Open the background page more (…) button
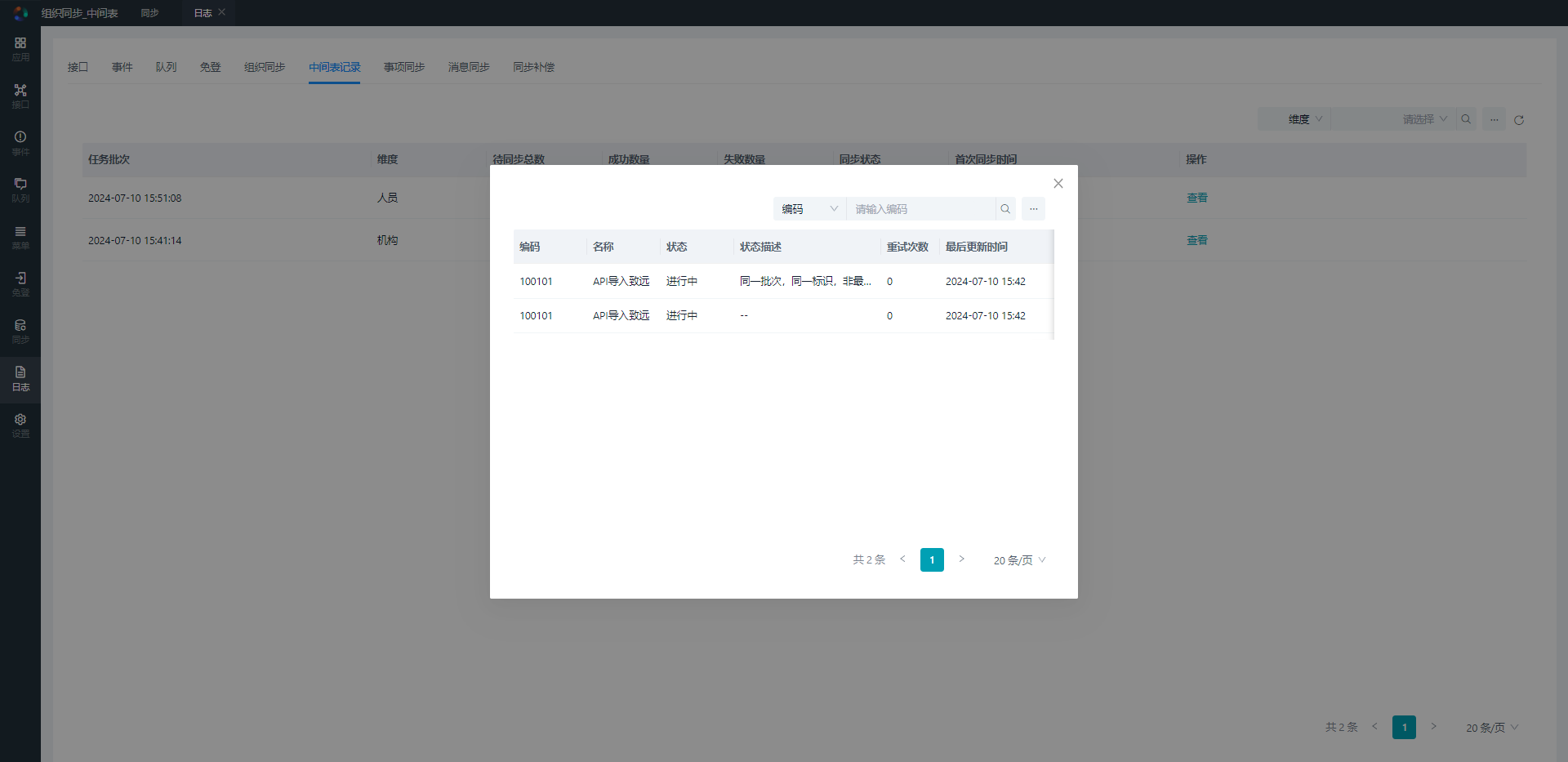Screen dimensions: 1568x762 (1494, 119)
